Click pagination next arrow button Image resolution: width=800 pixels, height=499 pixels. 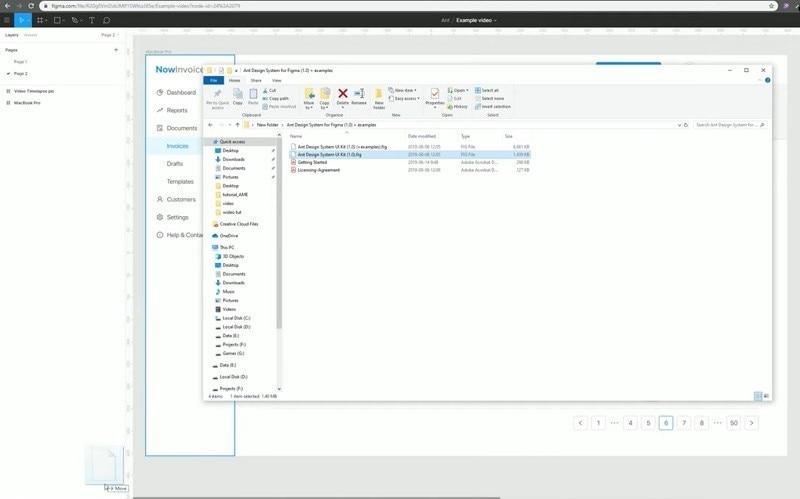click(752, 422)
